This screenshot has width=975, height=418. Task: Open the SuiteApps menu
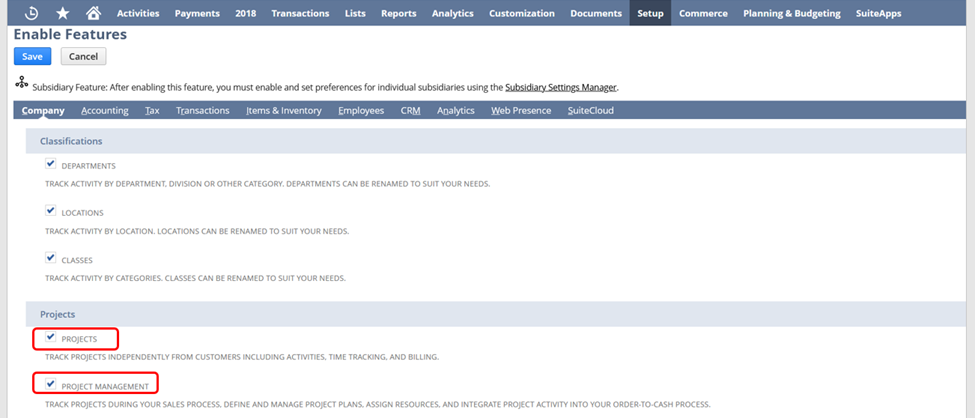878,13
